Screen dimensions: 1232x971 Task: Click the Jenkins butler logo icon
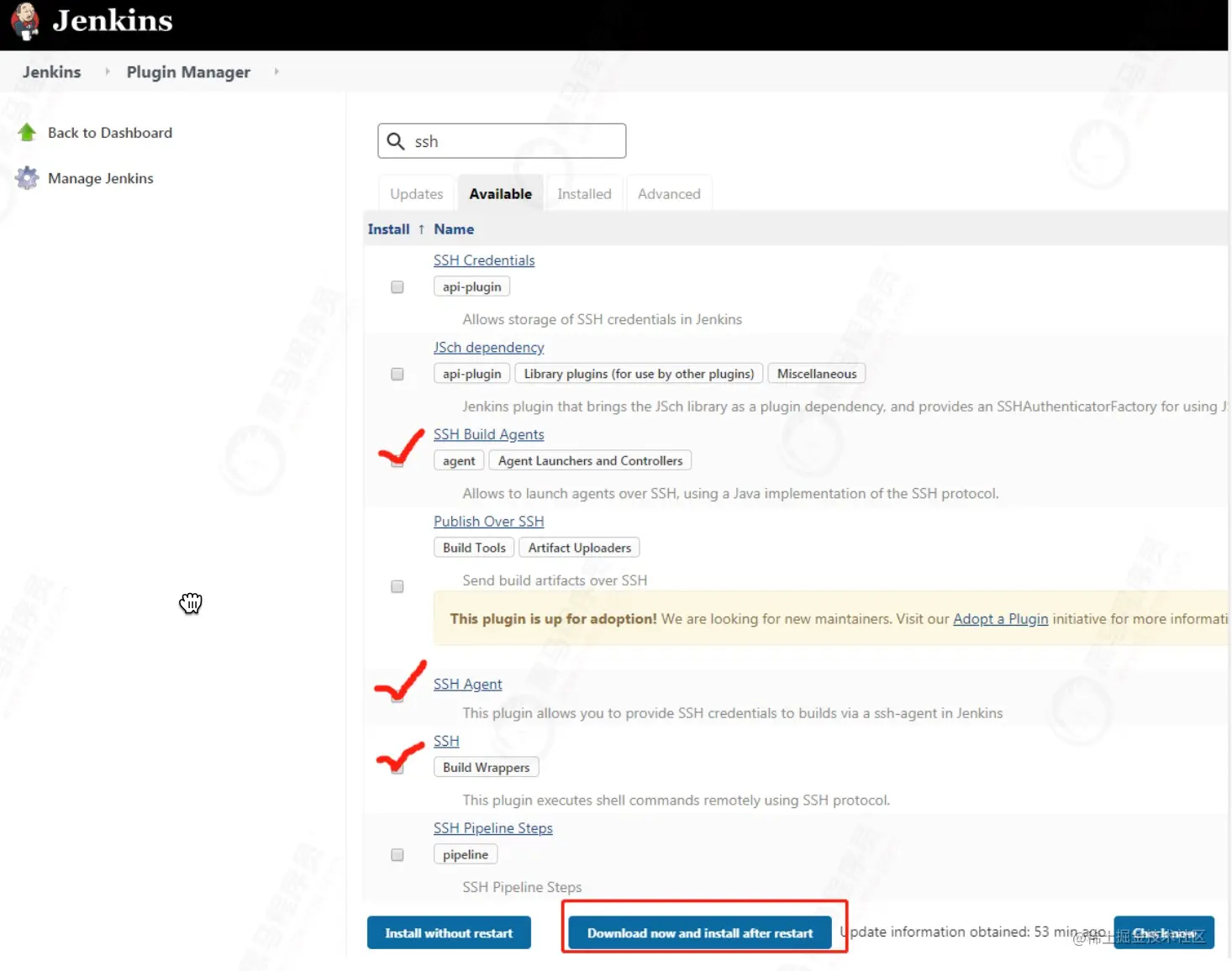pyautogui.click(x=25, y=21)
